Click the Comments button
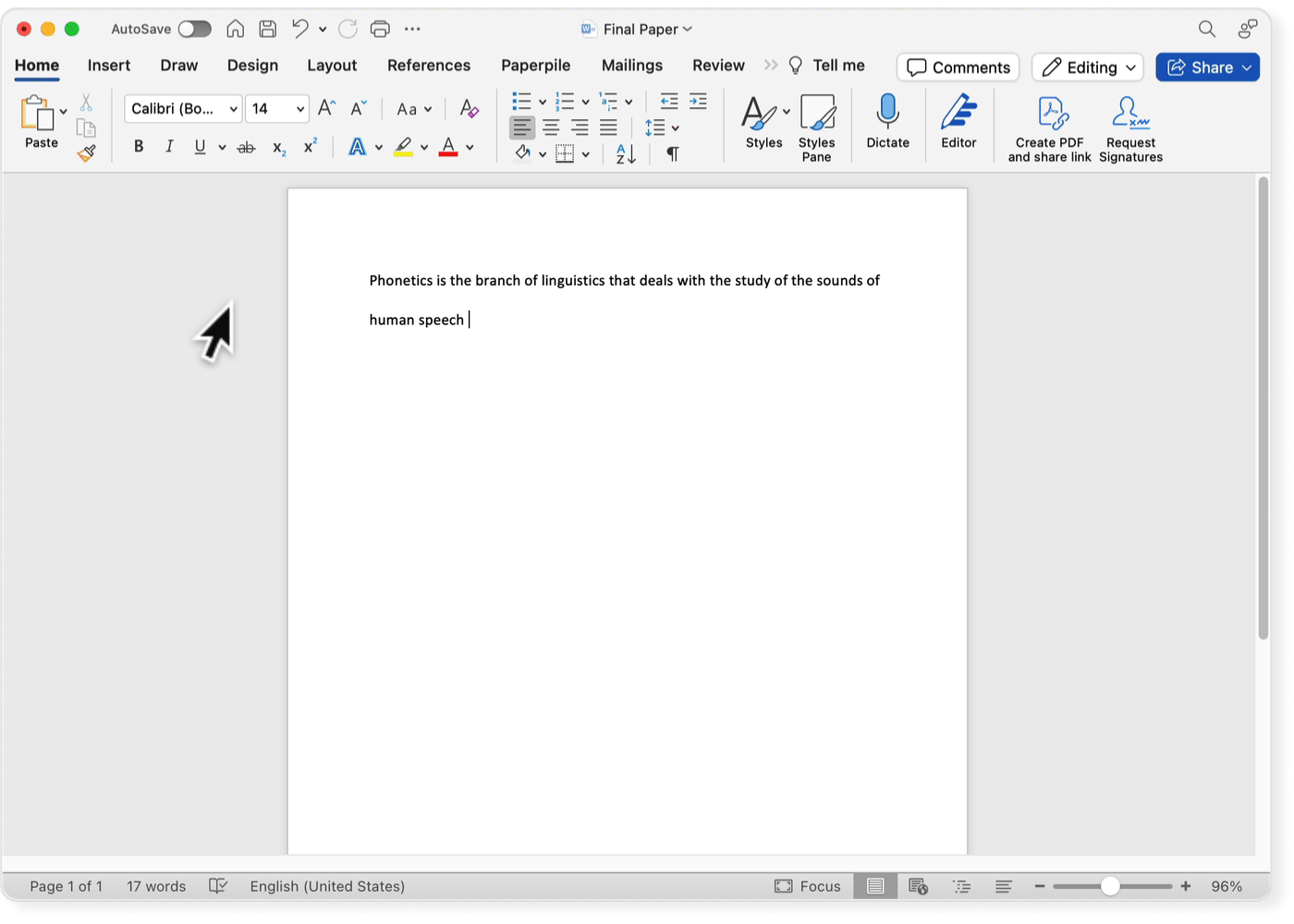1294x924 pixels. coord(958,67)
